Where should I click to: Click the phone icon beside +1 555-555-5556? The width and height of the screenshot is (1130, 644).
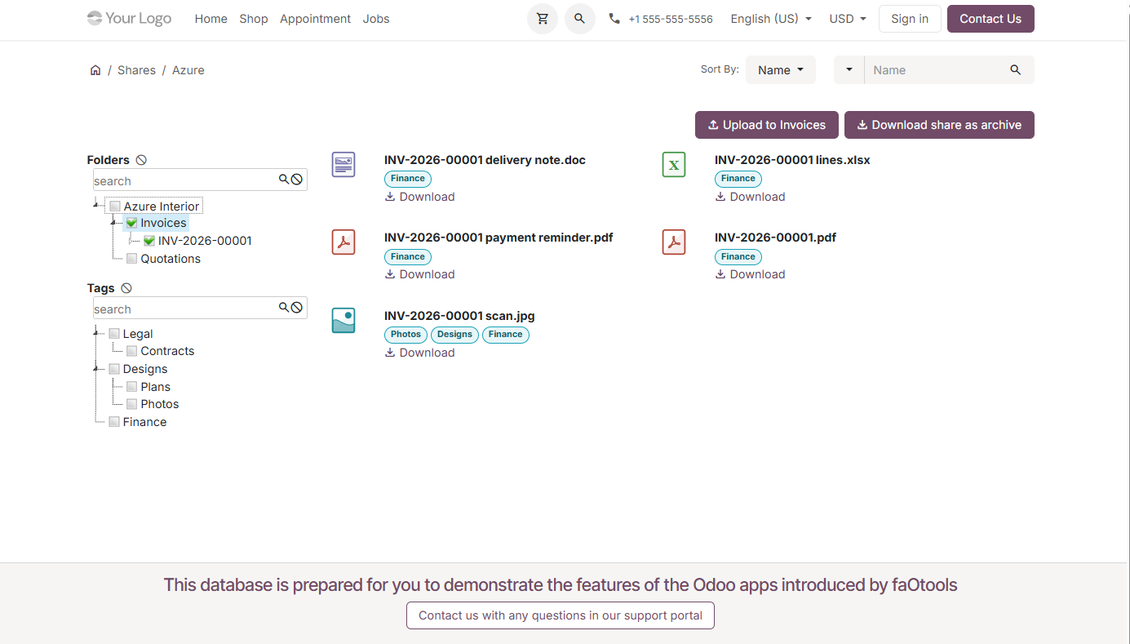pyautogui.click(x=614, y=19)
